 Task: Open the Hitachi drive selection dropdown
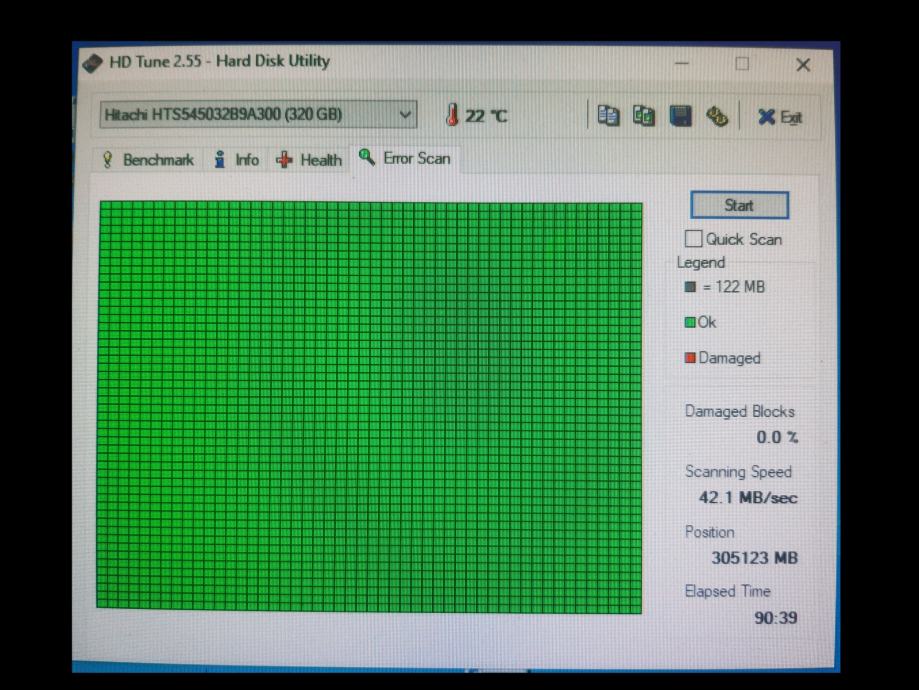coord(258,114)
